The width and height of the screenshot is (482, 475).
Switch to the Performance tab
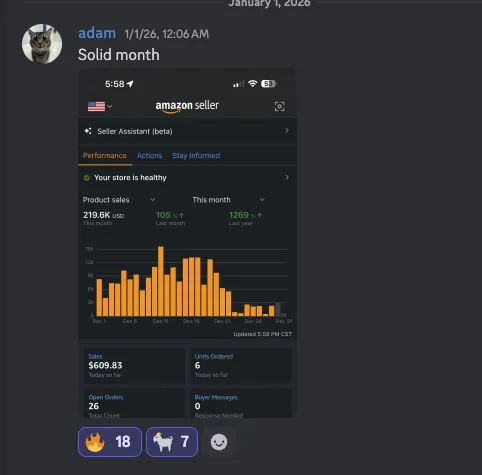tap(105, 156)
